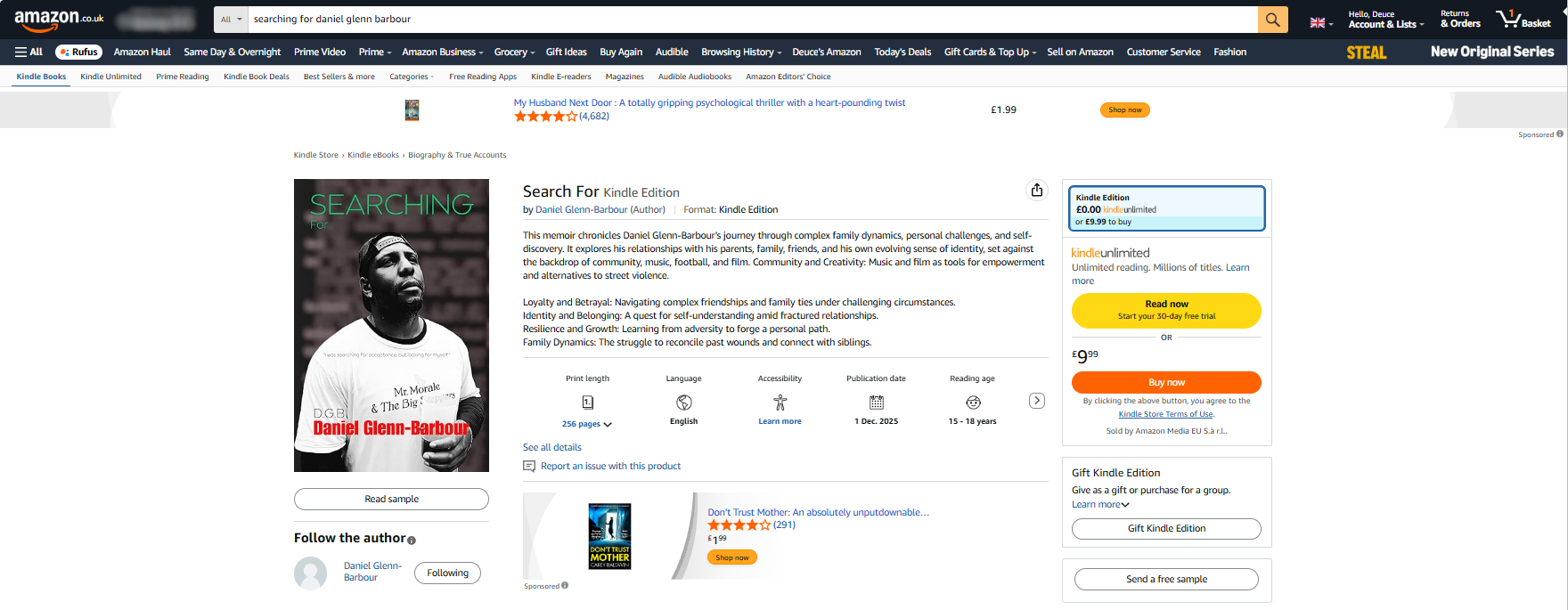Viewport: 1568px width, 610px height.
Task: Select the Kindle Edition £0.00 format option
Action: coord(1167,208)
